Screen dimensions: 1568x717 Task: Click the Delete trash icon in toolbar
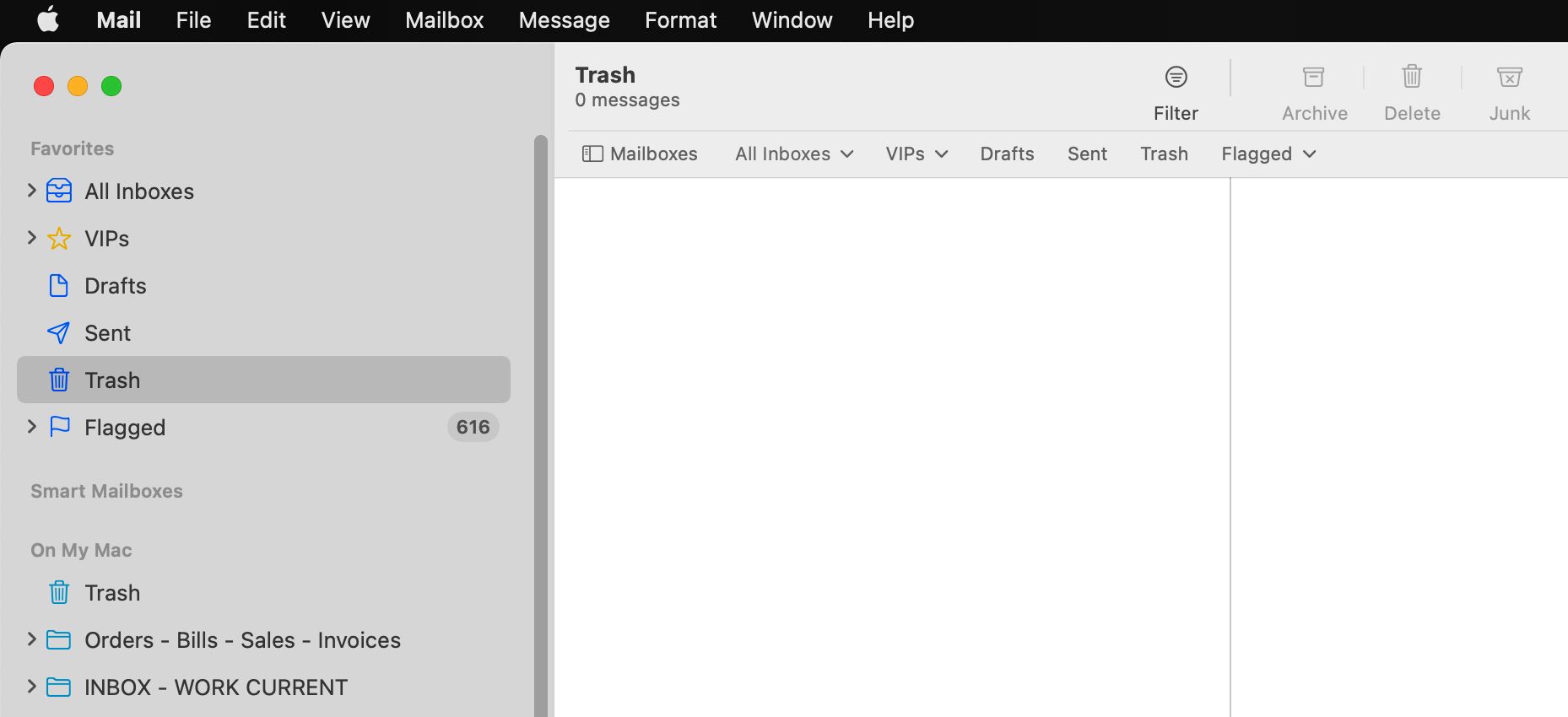(1412, 77)
